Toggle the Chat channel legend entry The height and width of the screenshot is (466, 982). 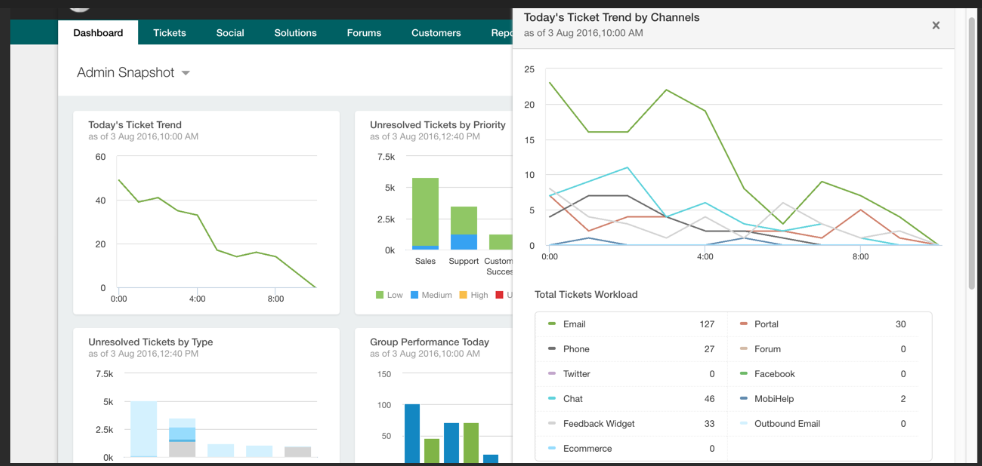(565, 398)
